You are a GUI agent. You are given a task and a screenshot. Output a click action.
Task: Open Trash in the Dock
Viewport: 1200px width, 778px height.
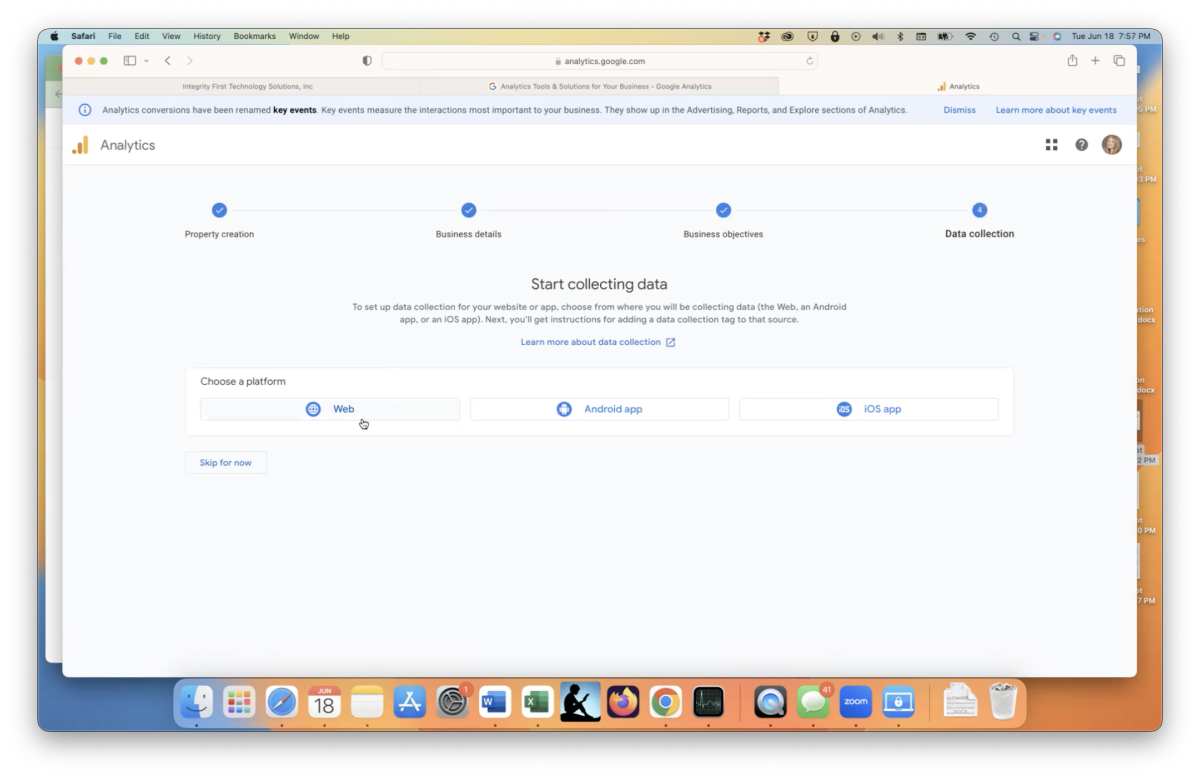1003,702
